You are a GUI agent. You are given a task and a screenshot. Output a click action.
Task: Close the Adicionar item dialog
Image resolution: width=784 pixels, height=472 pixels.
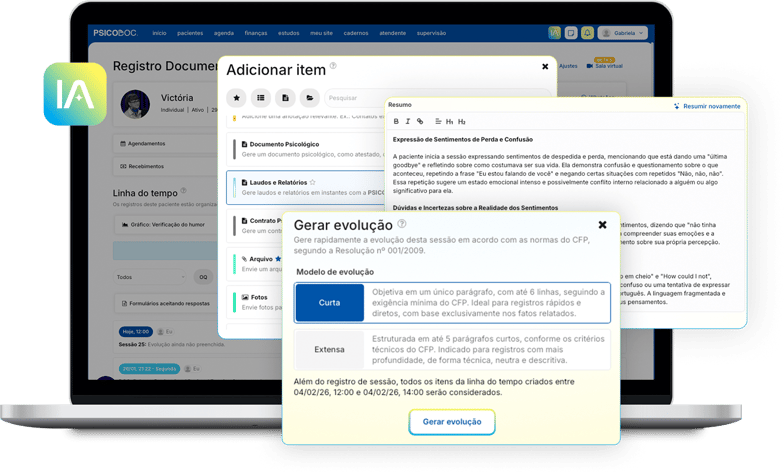[545, 66]
